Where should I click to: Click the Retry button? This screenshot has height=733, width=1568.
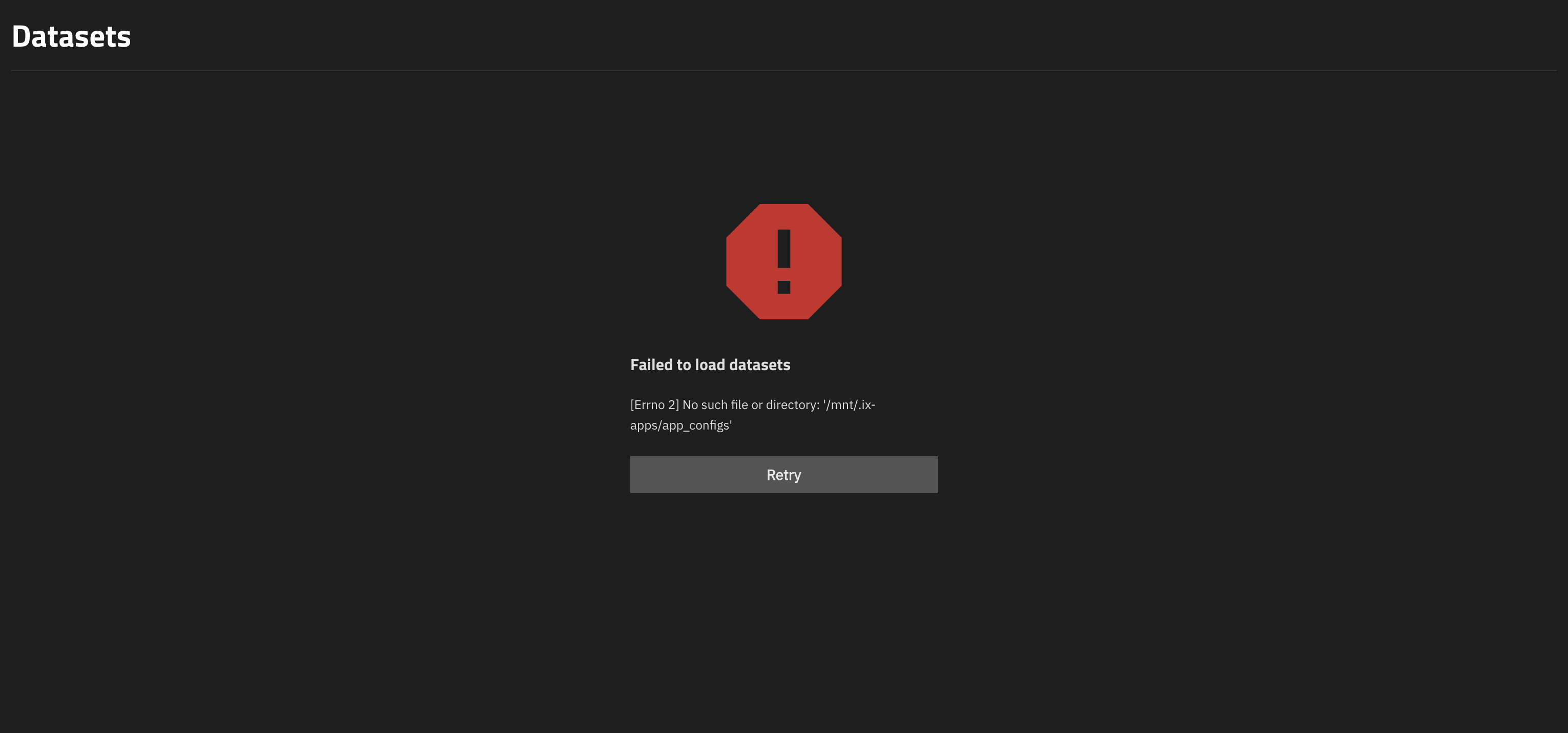[x=783, y=475]
